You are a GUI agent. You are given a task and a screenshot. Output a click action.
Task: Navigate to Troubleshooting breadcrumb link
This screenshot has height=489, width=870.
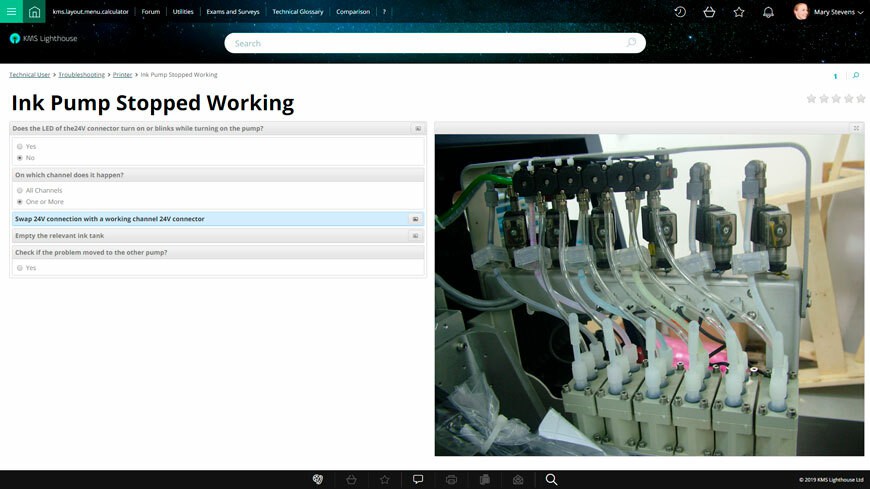click(x=81, y=75)
